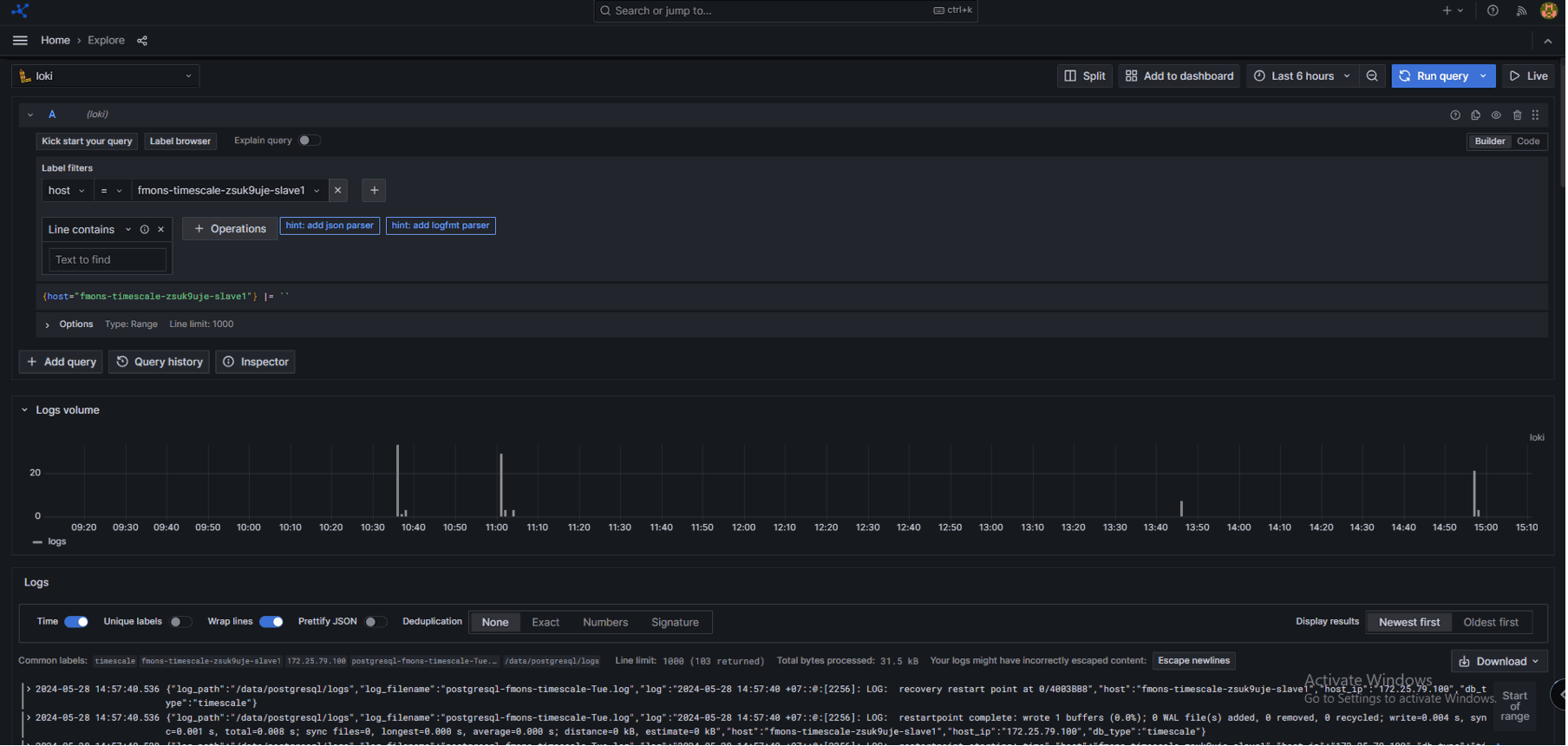Apply hint: add logfmt parser
The image size is (1568, 746).
(x=441, y=226)
